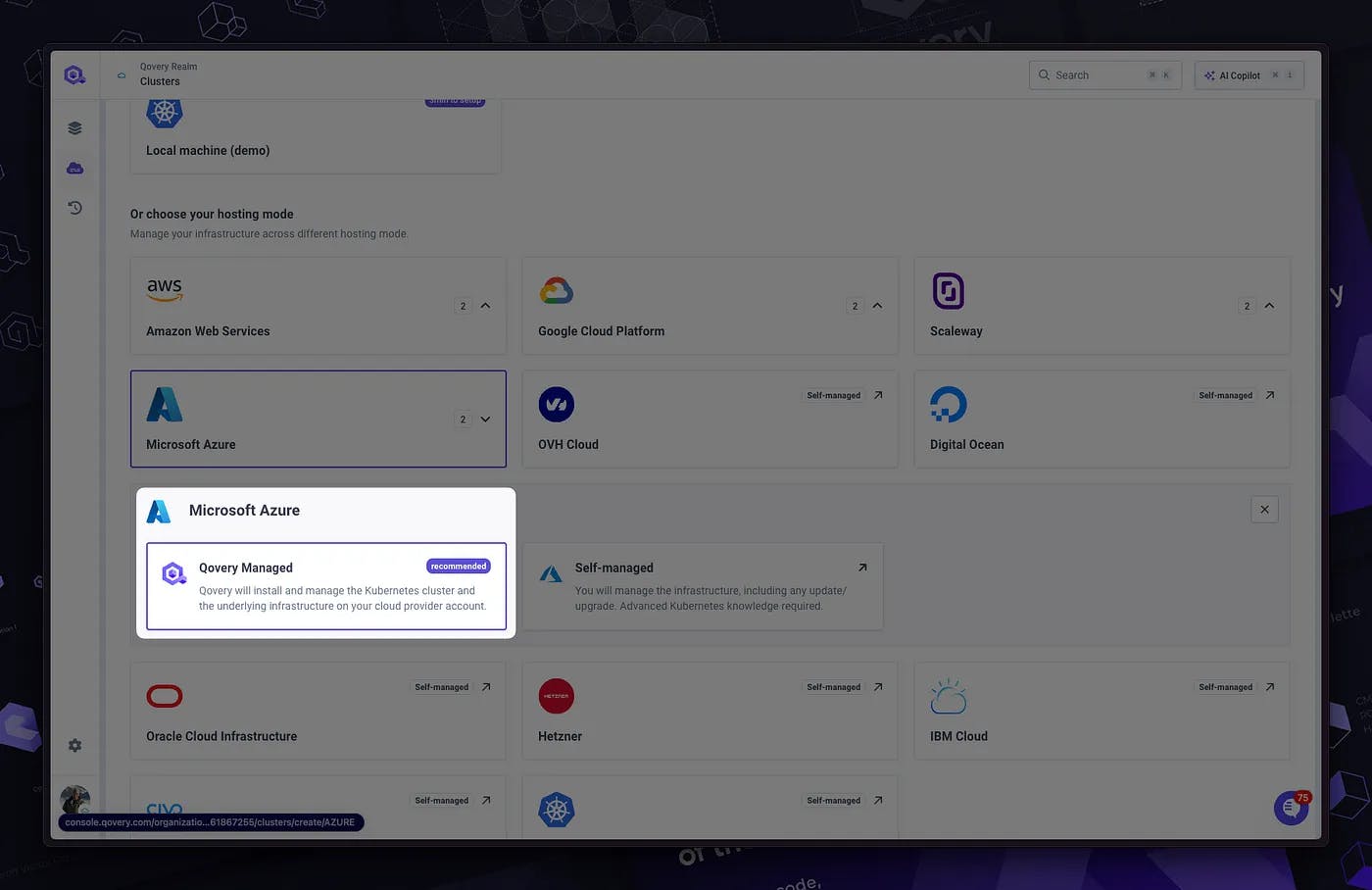1372x890 pixels.
Task: Click the Scaleway logo
Action: pyautogui.click(x=948, y=291)
